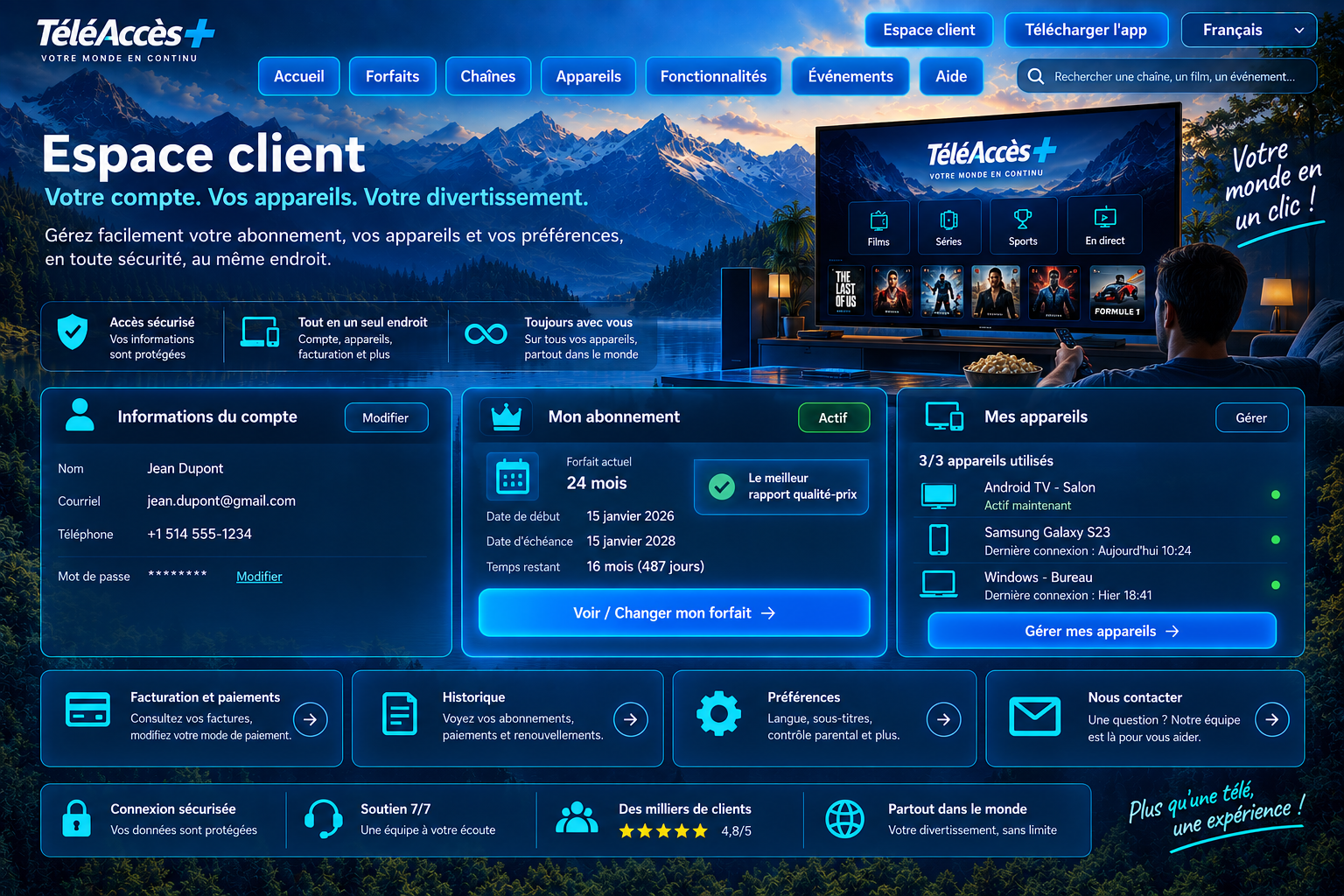Select En direct icon on the TV screen
1344x896 pixels.
coord(1105,217)
